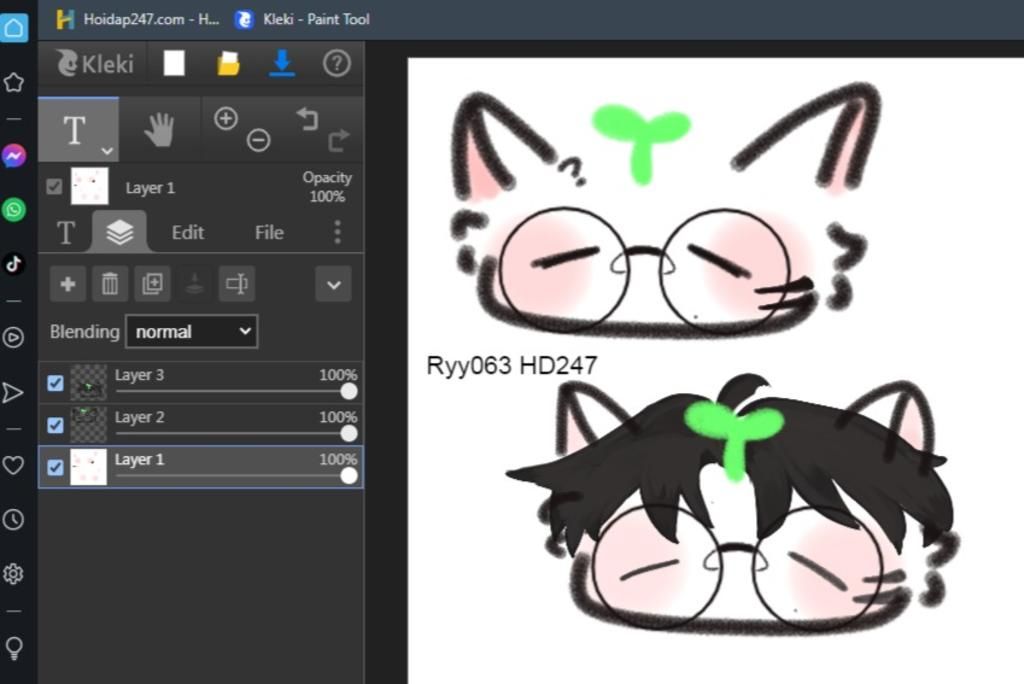Delete the selected layer
1024x684 pixels.
pos(110,284)
